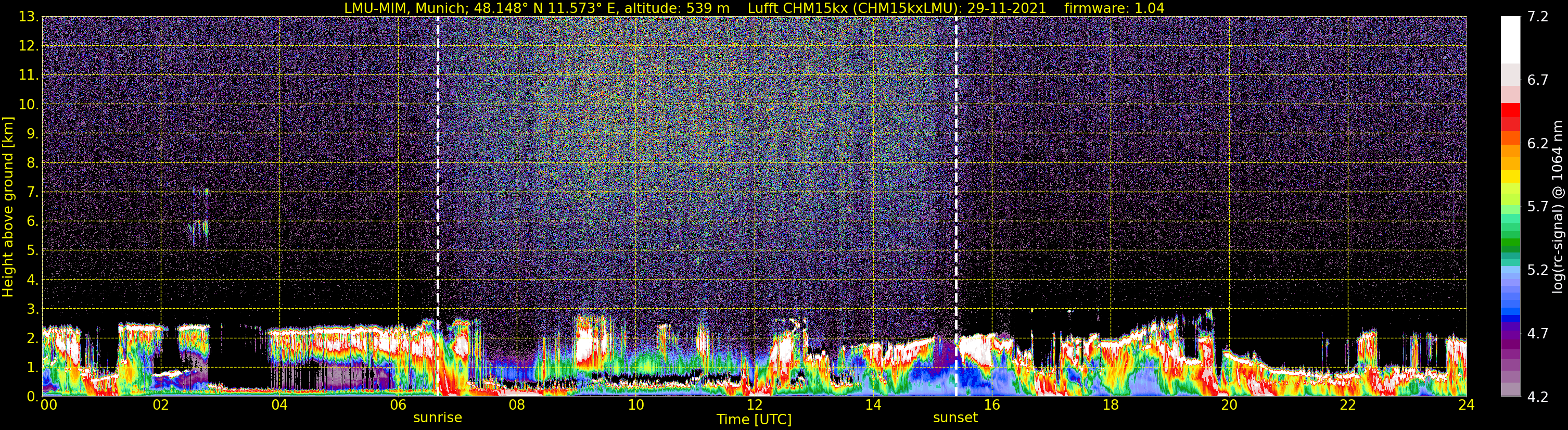1568x430 pixels.
Task: Click the white top segment of the colorbar
Action: point(1510,40)
